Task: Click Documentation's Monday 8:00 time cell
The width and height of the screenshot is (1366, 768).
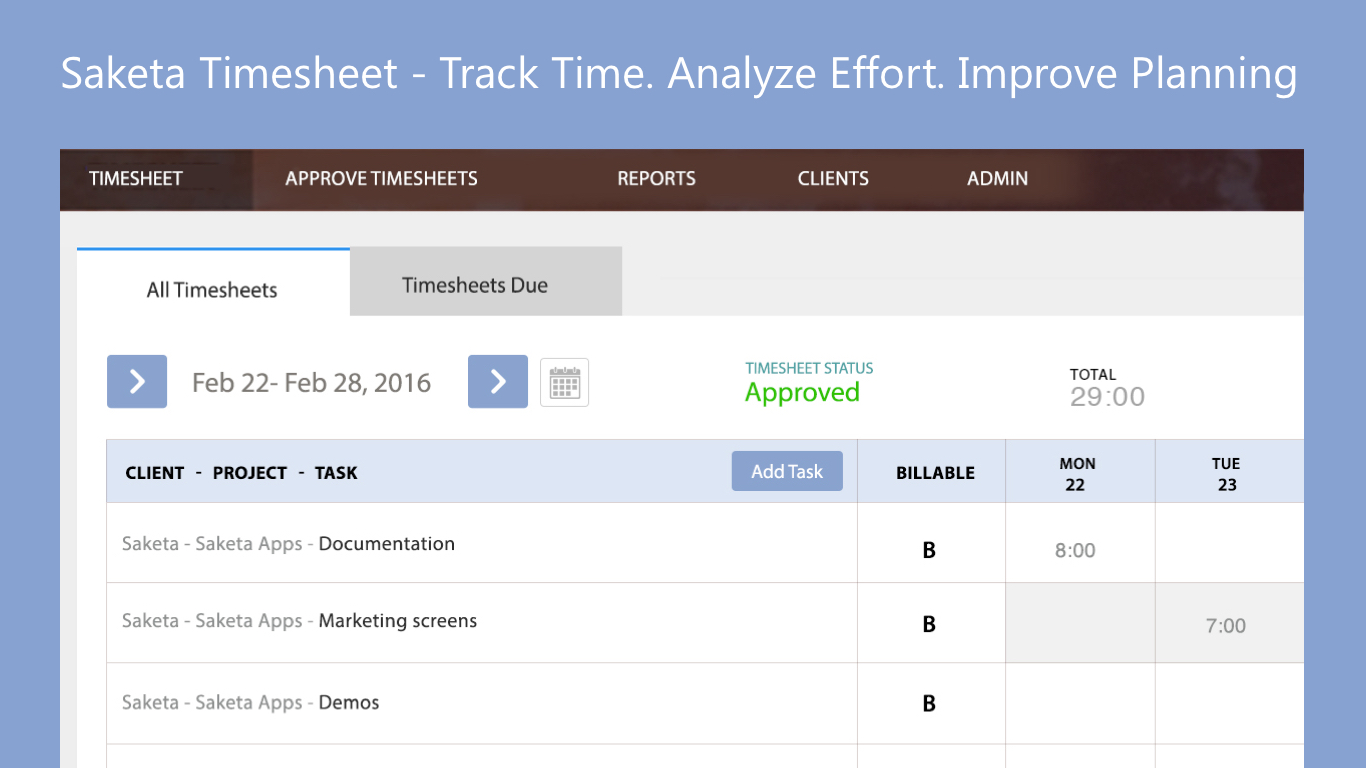Action: pyautogui.click(x=1076, y=550)
